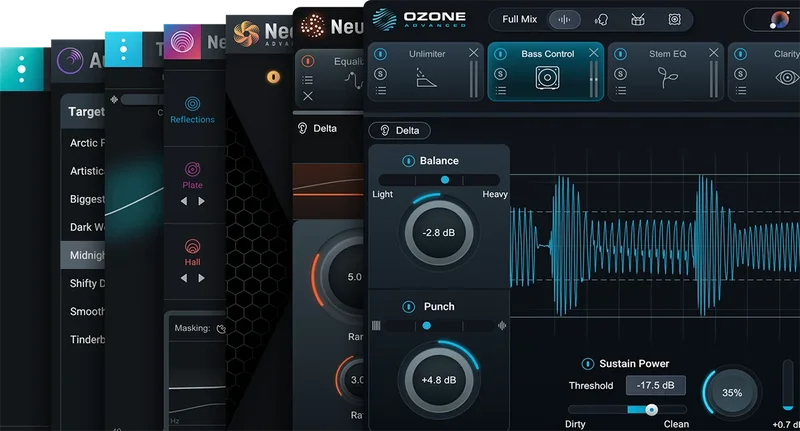
Task: Remove the Neutron Equalizer module
Action: [x=308, y=96]
